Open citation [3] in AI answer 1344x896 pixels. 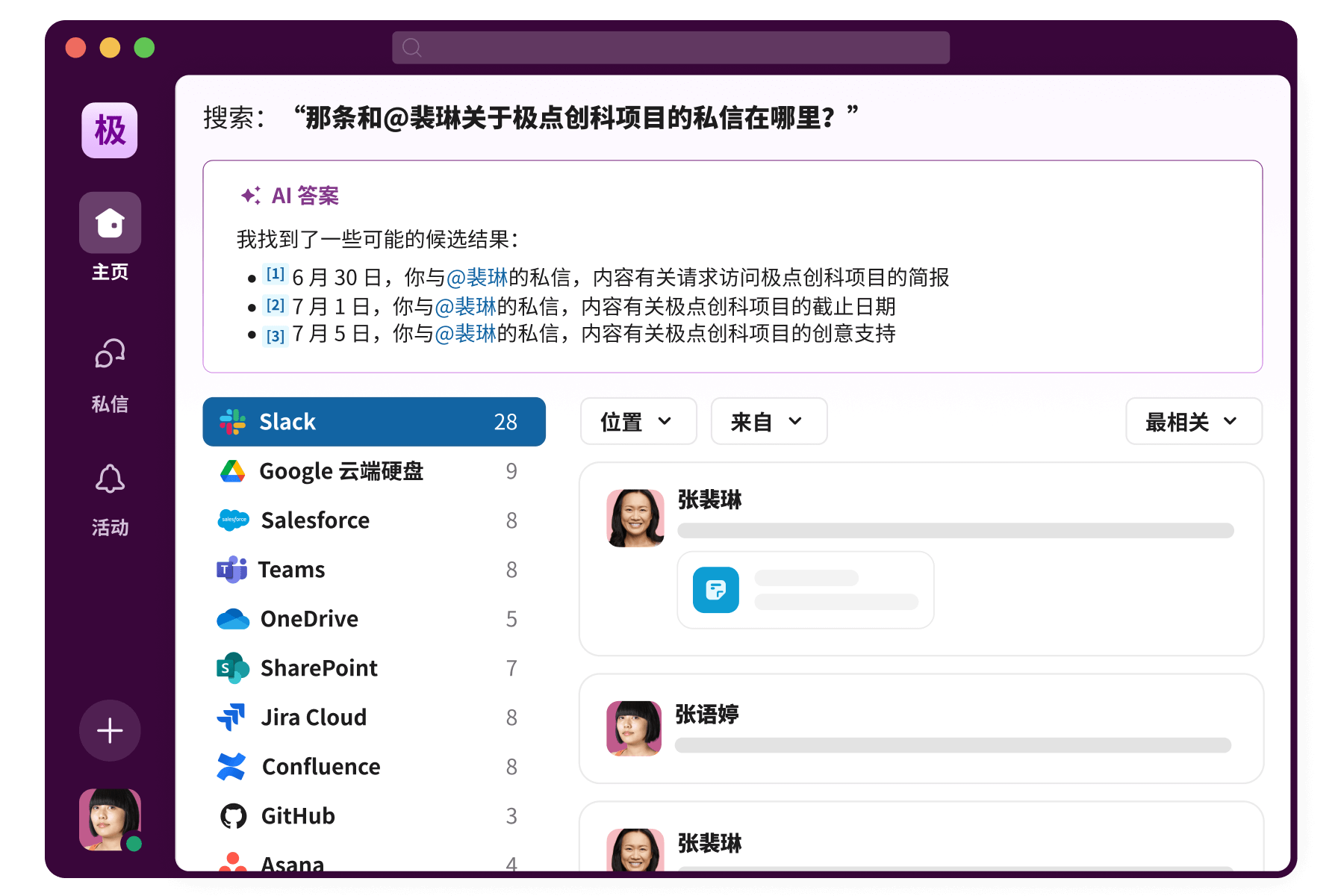276,335
